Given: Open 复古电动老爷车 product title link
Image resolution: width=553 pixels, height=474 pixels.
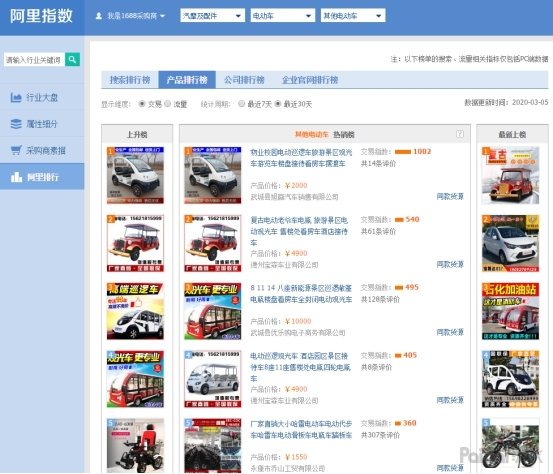Looking at the screenshot, I should tap(299, 231).
